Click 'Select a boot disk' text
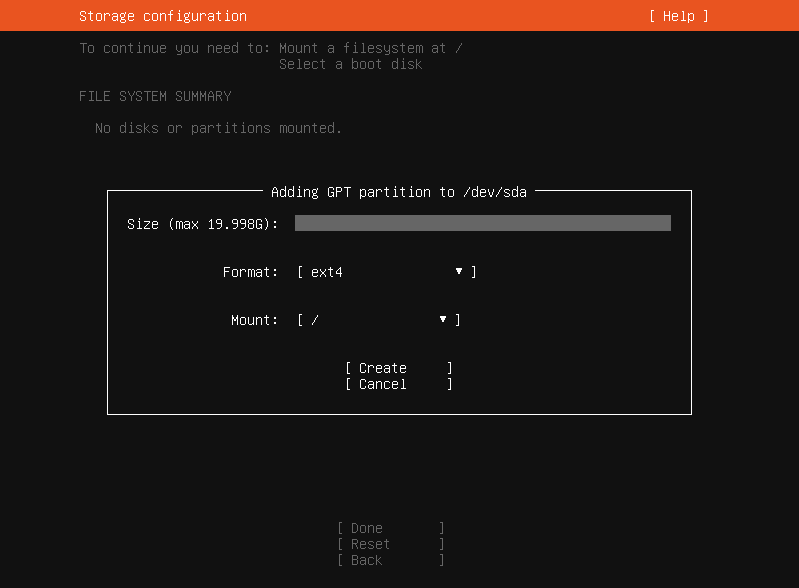 351,64
